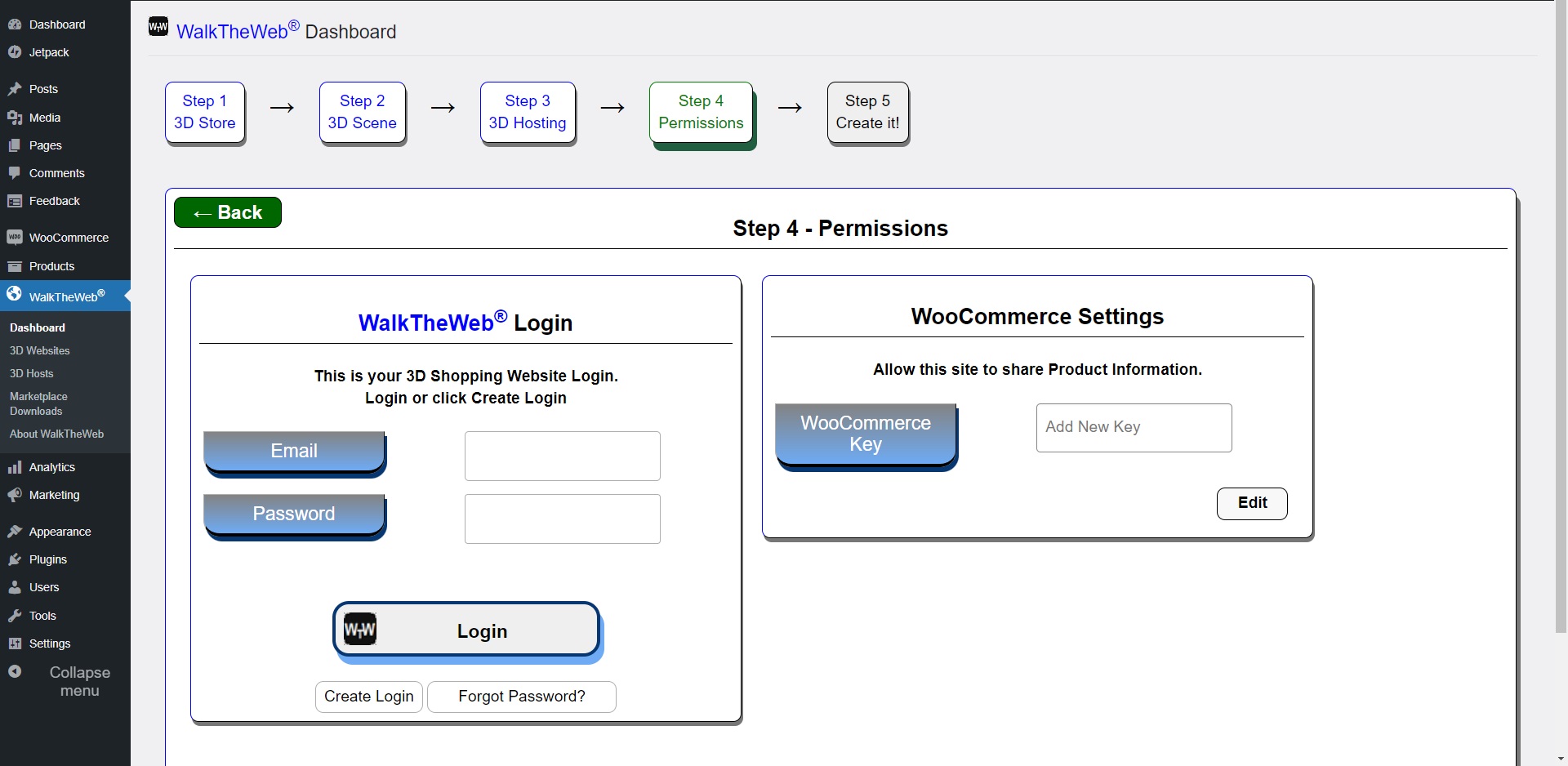This screenshot has width=1568, height=766.
Task: Click the Posts pin icon
Action: click(x=15, y=89)
